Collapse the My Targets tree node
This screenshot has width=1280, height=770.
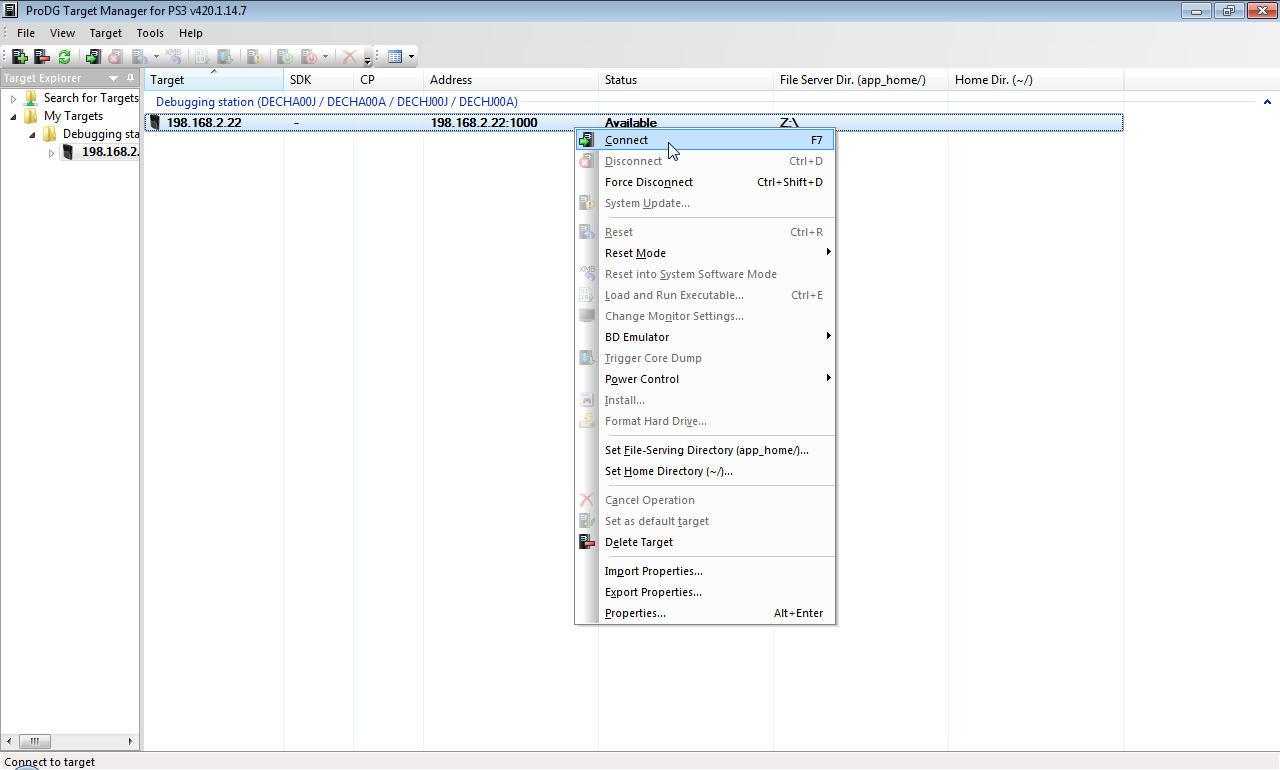click(x=14, y=116)
